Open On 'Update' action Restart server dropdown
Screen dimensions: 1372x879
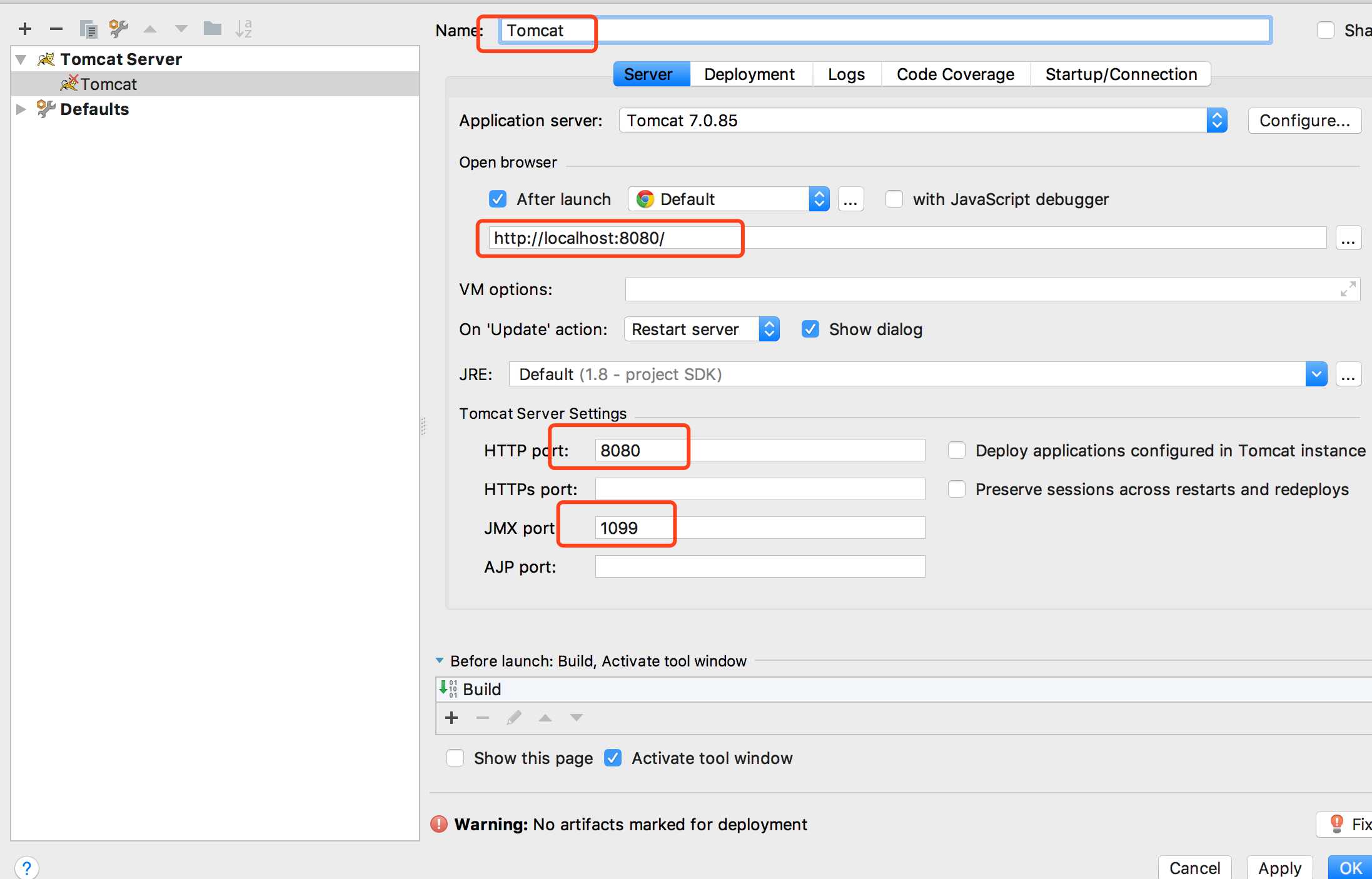click(x=702, y=329)
